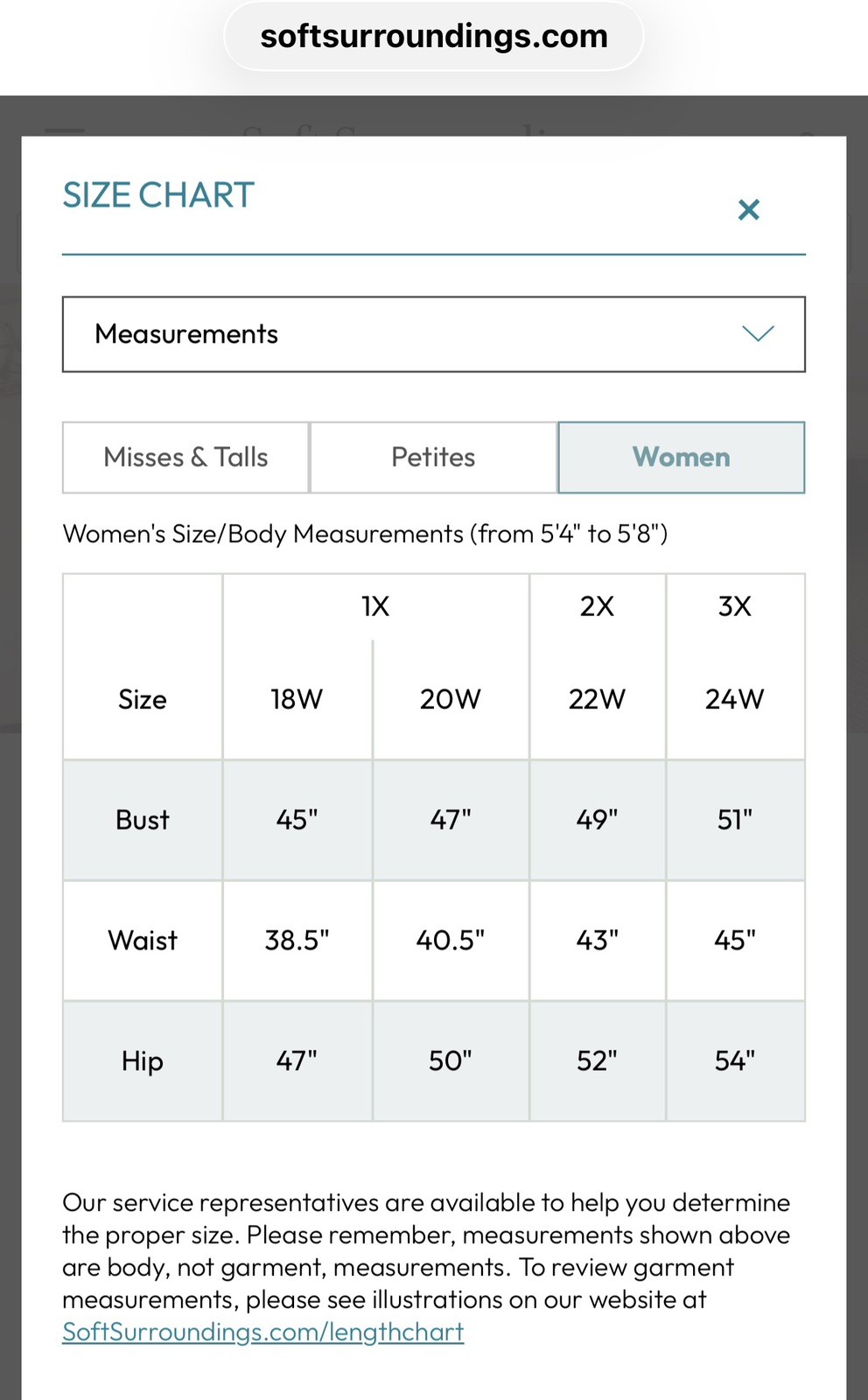Screen dimensions: 868x1400
Task: Select the 22W size cell
Action: pyautogui.click(x=598, y=699)
